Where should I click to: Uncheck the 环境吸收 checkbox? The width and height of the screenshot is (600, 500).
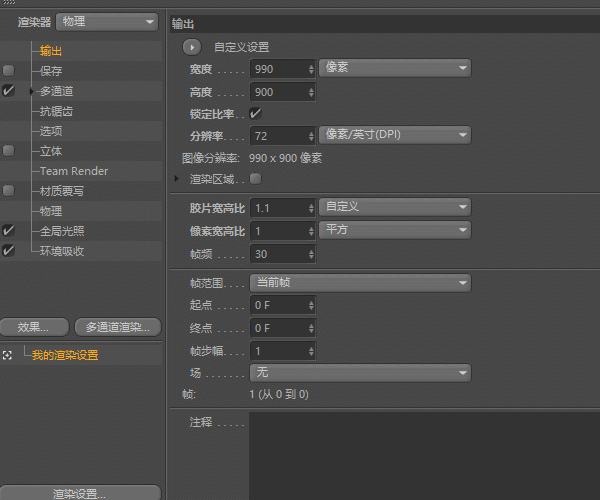coord(8,251)
